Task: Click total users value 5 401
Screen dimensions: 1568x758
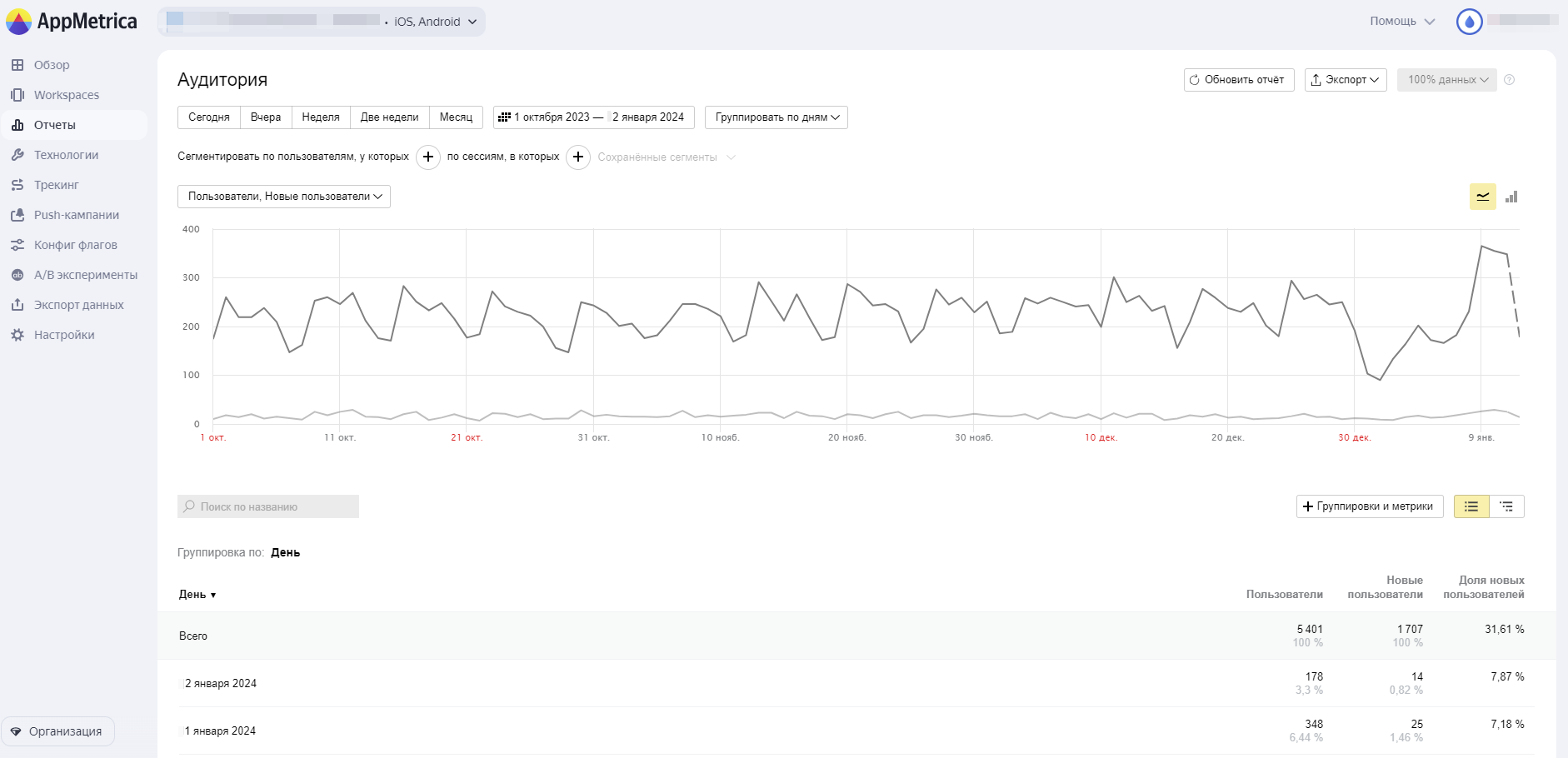Action: pyautogui.click(x=1310, y=629)
